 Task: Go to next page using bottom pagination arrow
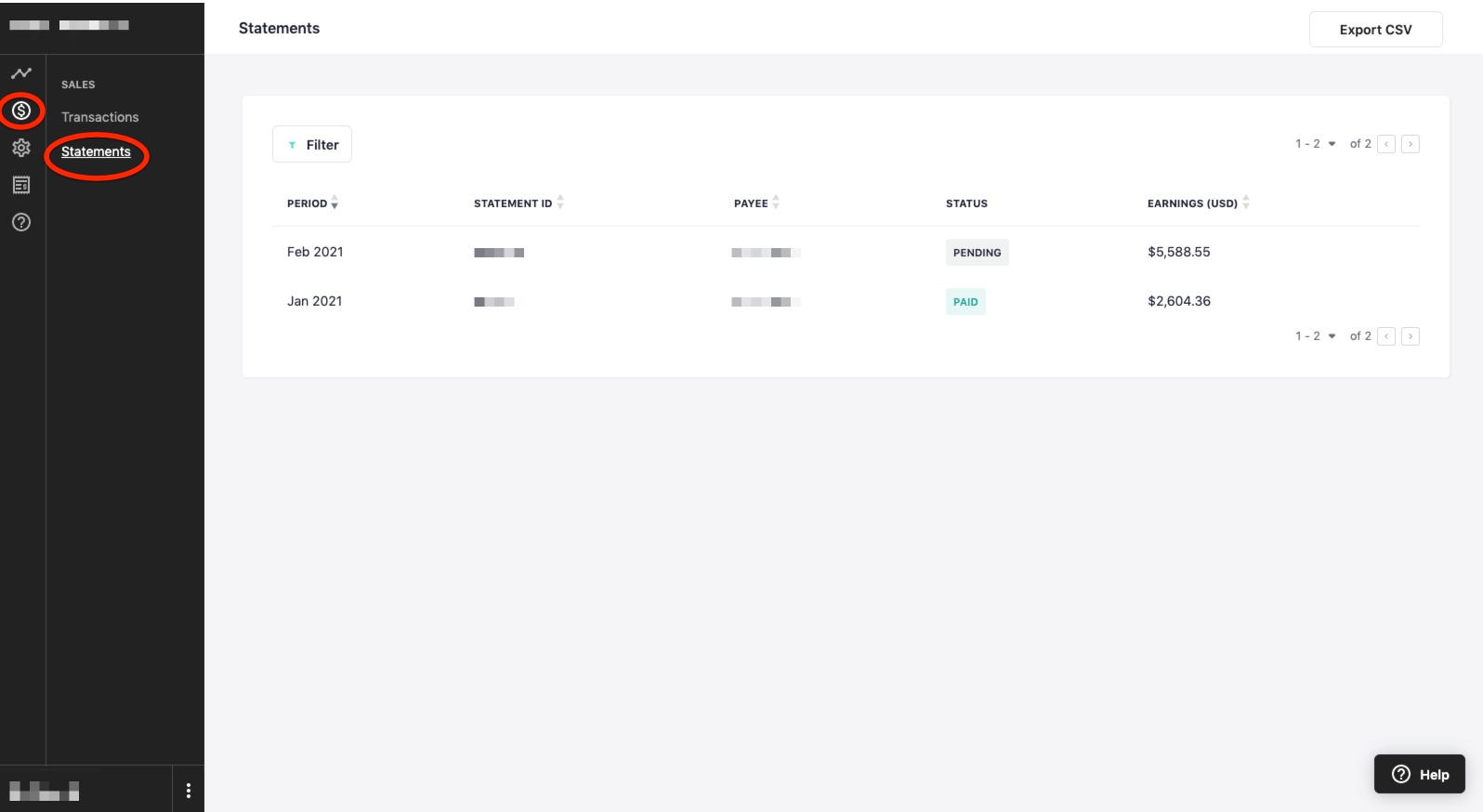(1411, 336)
